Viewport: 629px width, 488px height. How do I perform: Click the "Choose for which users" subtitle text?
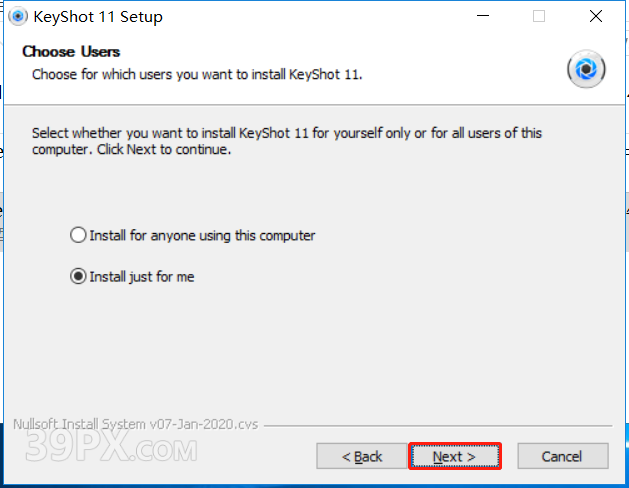click(197, 74)
